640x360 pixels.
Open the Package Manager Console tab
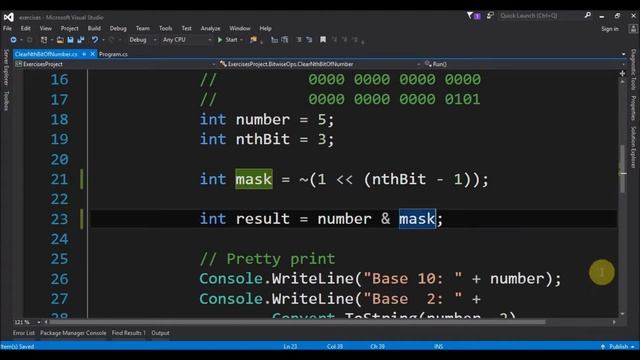click(73, 333)
